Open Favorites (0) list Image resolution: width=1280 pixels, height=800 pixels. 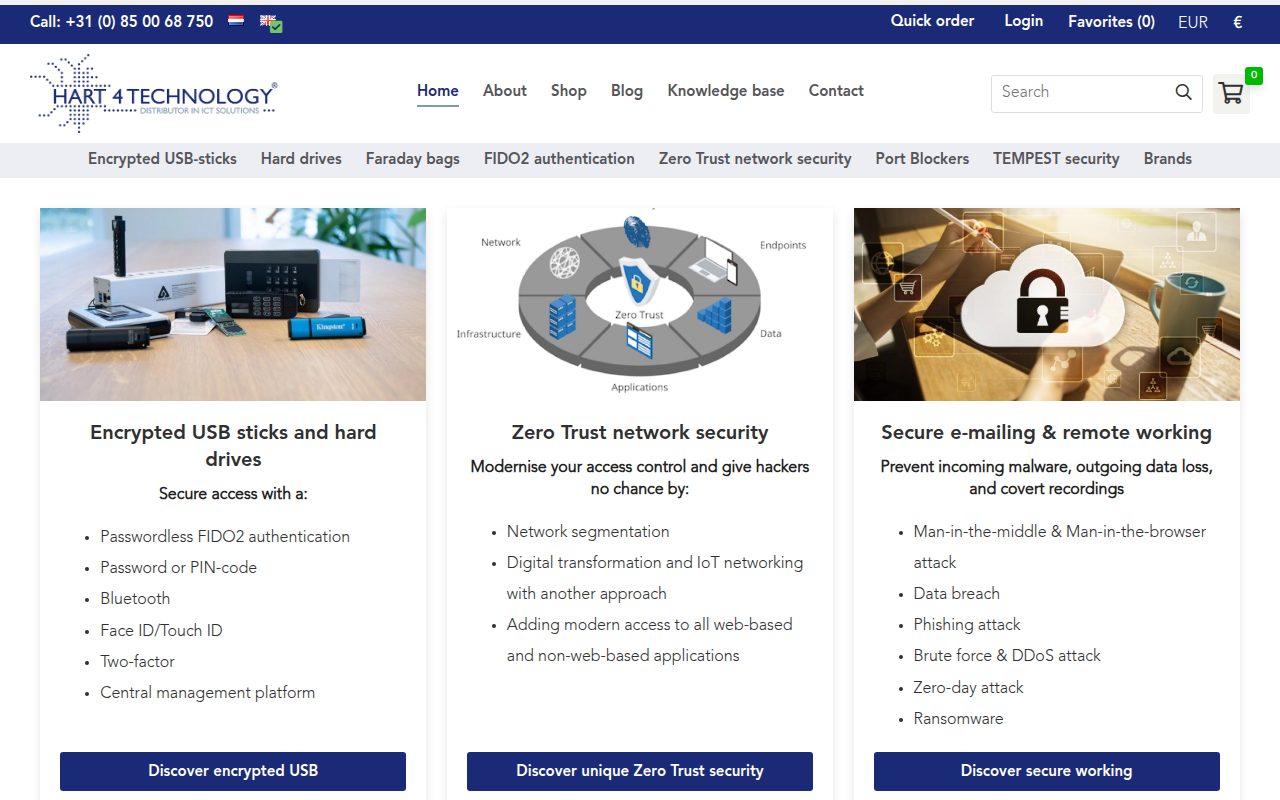tap(1112, 22)
